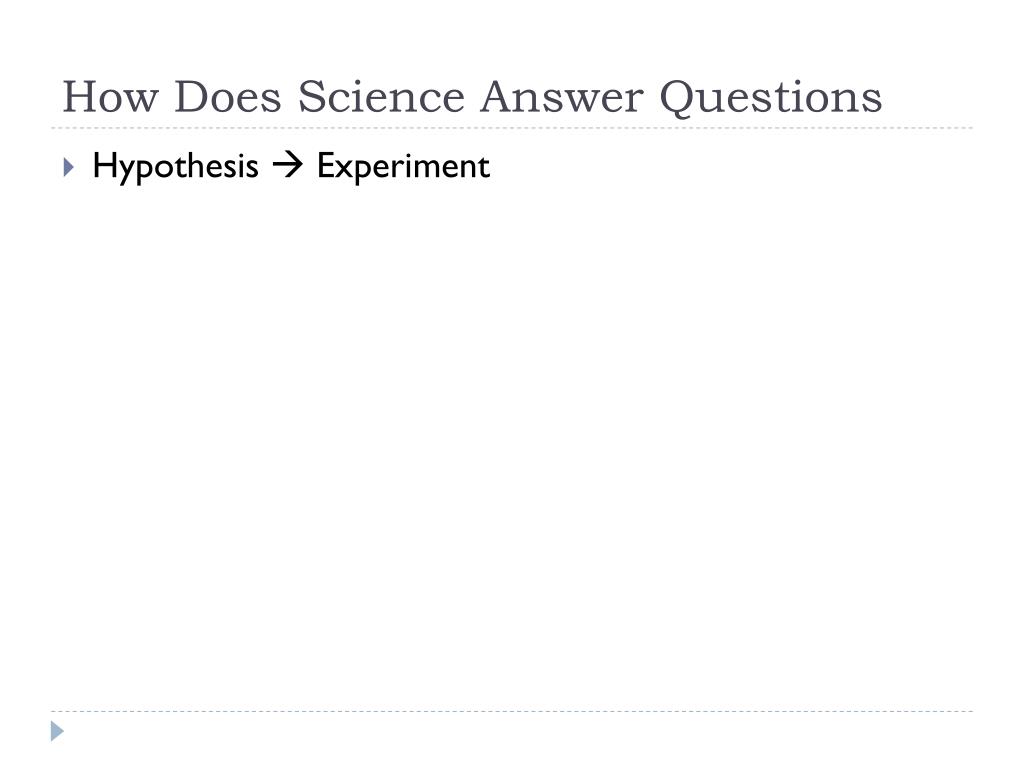Click the capital Q in Questions

[677, 99]
